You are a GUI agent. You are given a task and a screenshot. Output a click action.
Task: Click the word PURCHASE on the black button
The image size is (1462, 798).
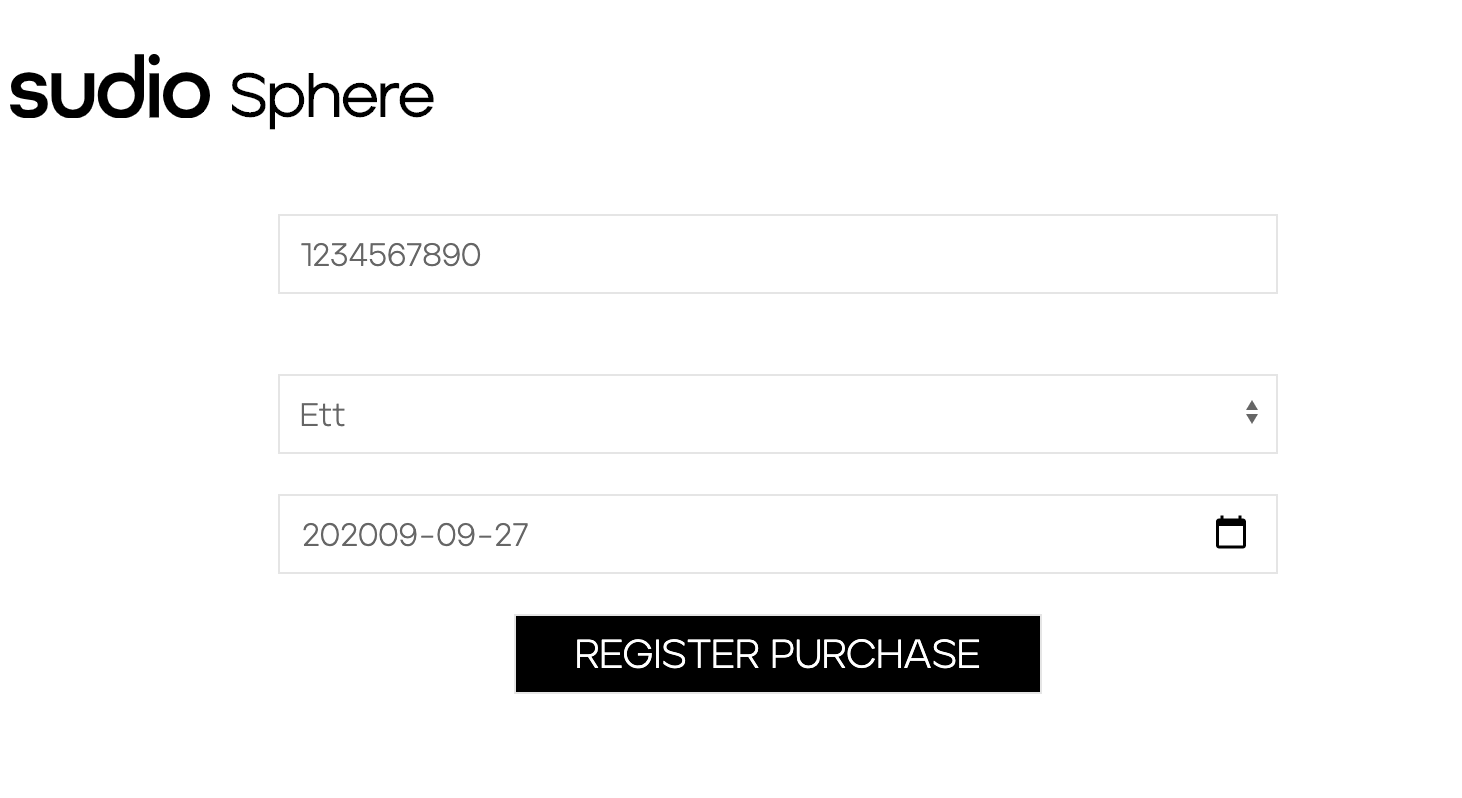[875, 654]
